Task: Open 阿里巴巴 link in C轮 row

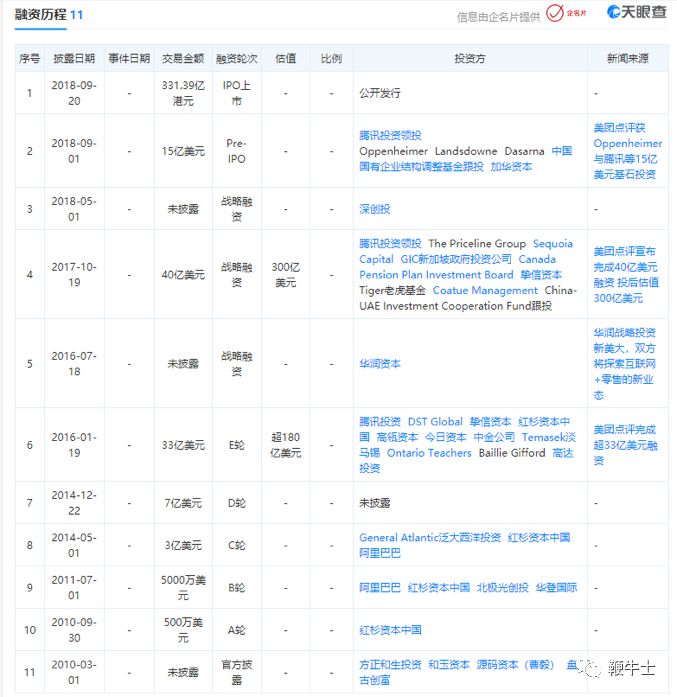Action: point(380,553)
